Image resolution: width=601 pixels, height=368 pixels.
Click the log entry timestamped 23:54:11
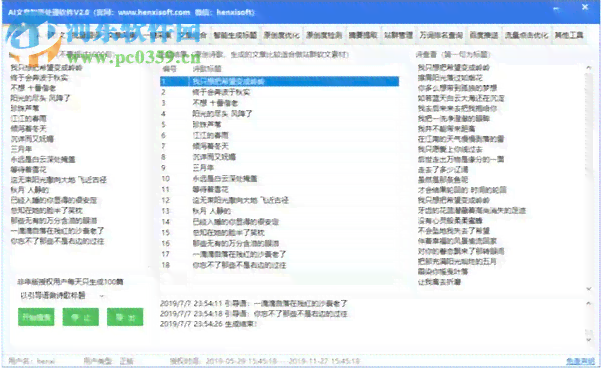click(x=253, y=304)
